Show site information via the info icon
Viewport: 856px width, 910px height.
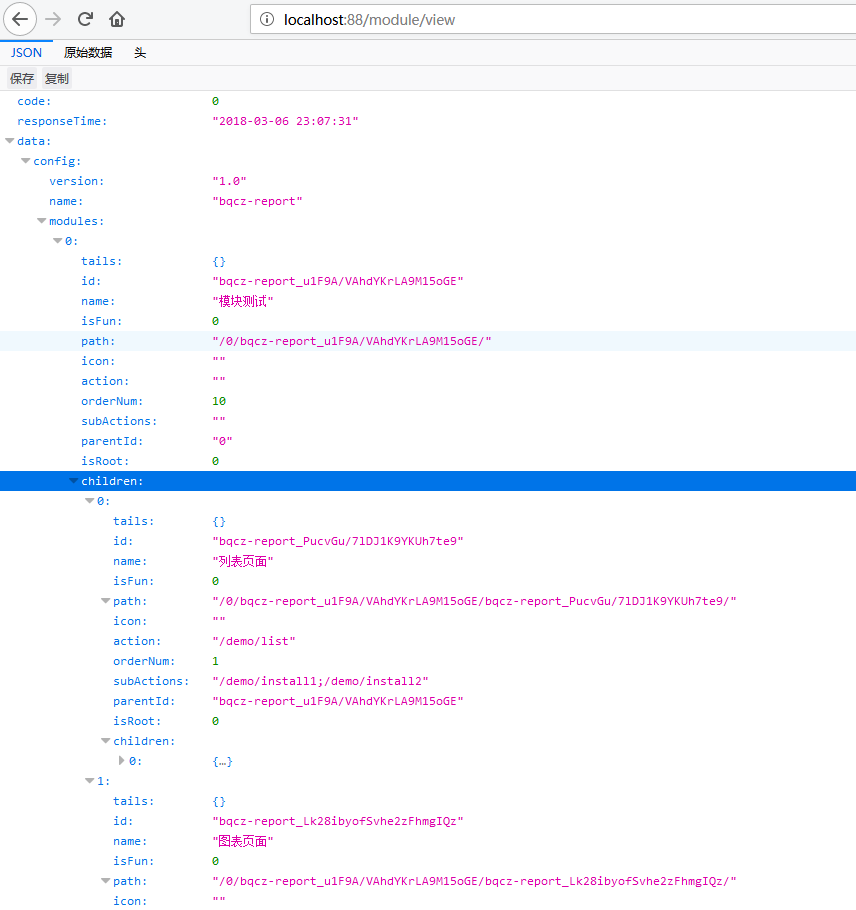pyautogui.click(x=266, y=19)
